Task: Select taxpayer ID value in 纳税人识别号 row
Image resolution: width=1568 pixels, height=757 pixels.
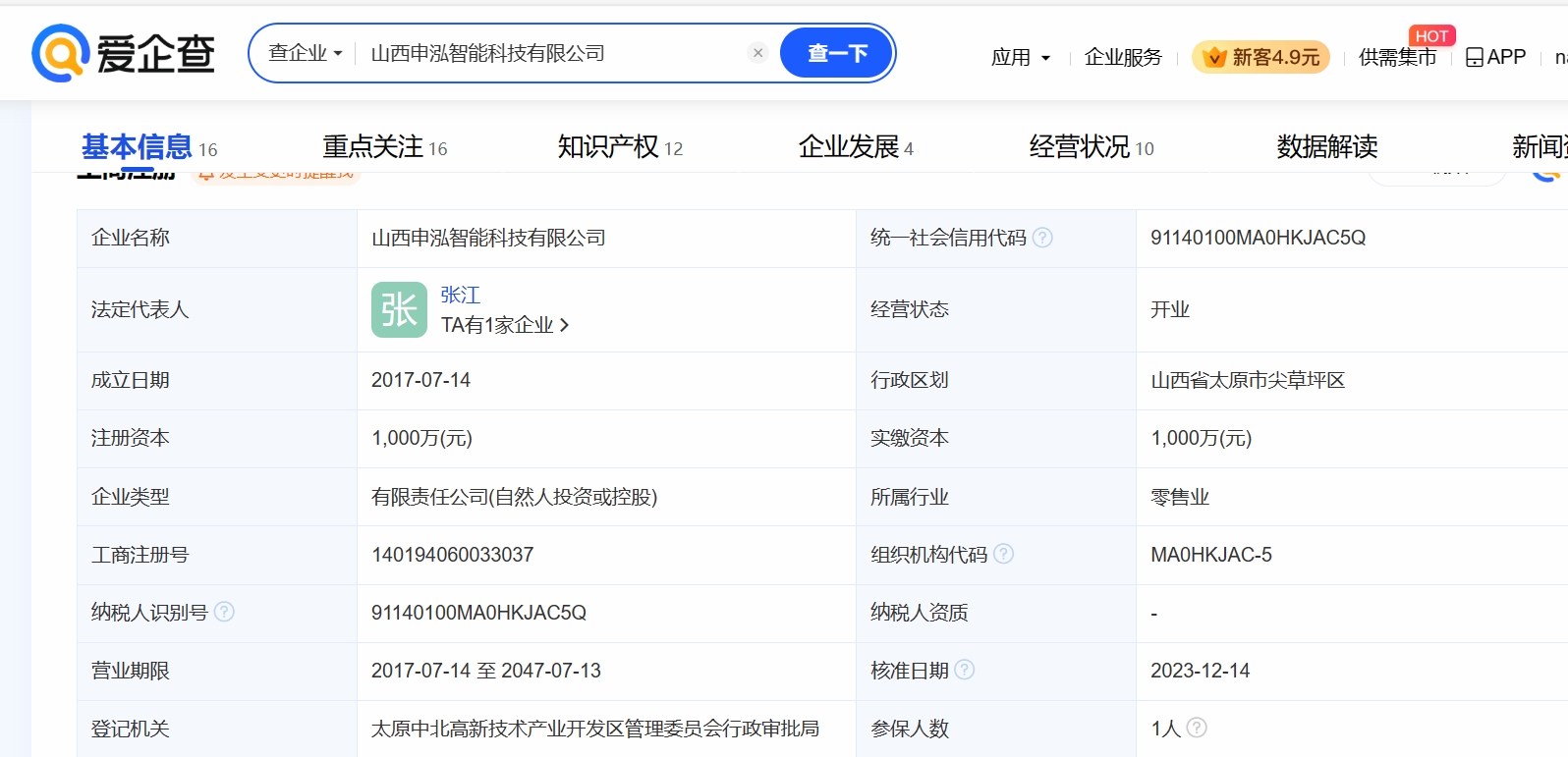Action: coord(478,613)
